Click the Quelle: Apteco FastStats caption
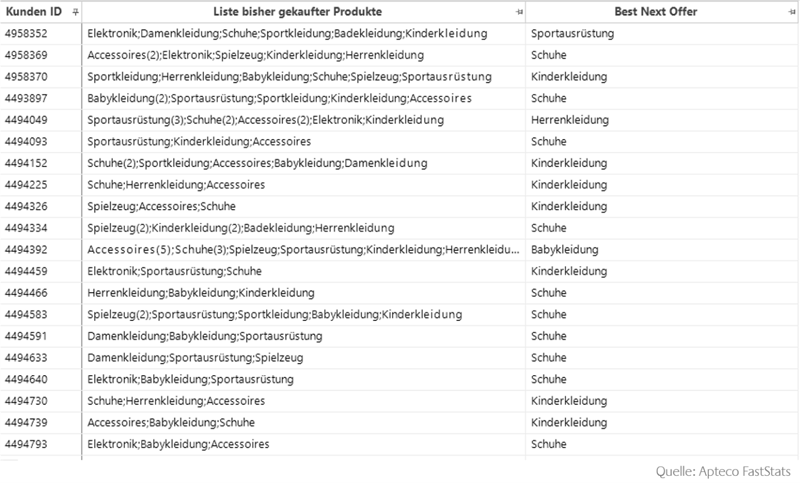This screenshot has height=488, width=800. point(723,471)
